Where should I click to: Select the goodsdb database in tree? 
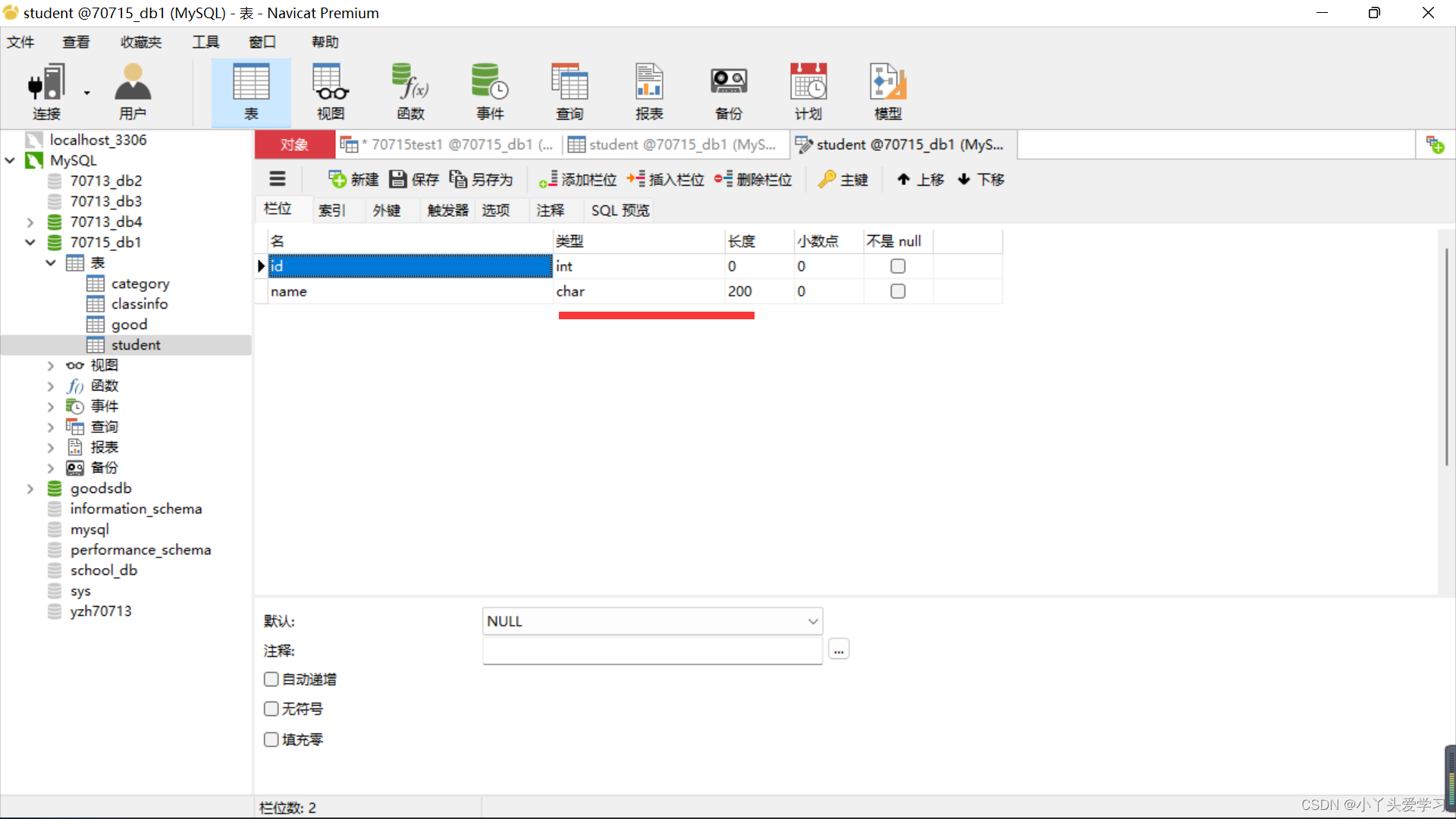[101, 488]
